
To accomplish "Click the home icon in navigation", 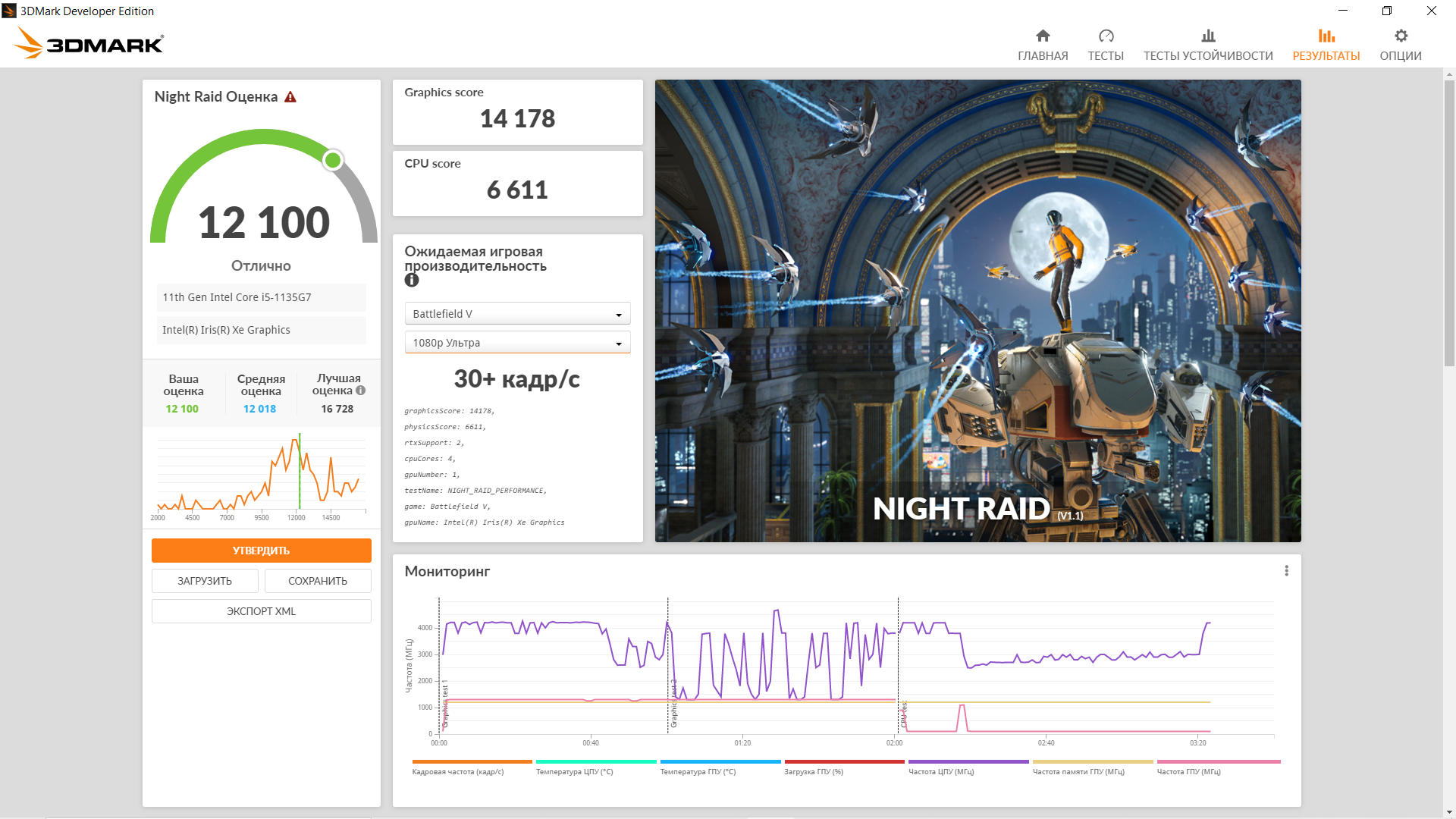I will coord(1043,36).
